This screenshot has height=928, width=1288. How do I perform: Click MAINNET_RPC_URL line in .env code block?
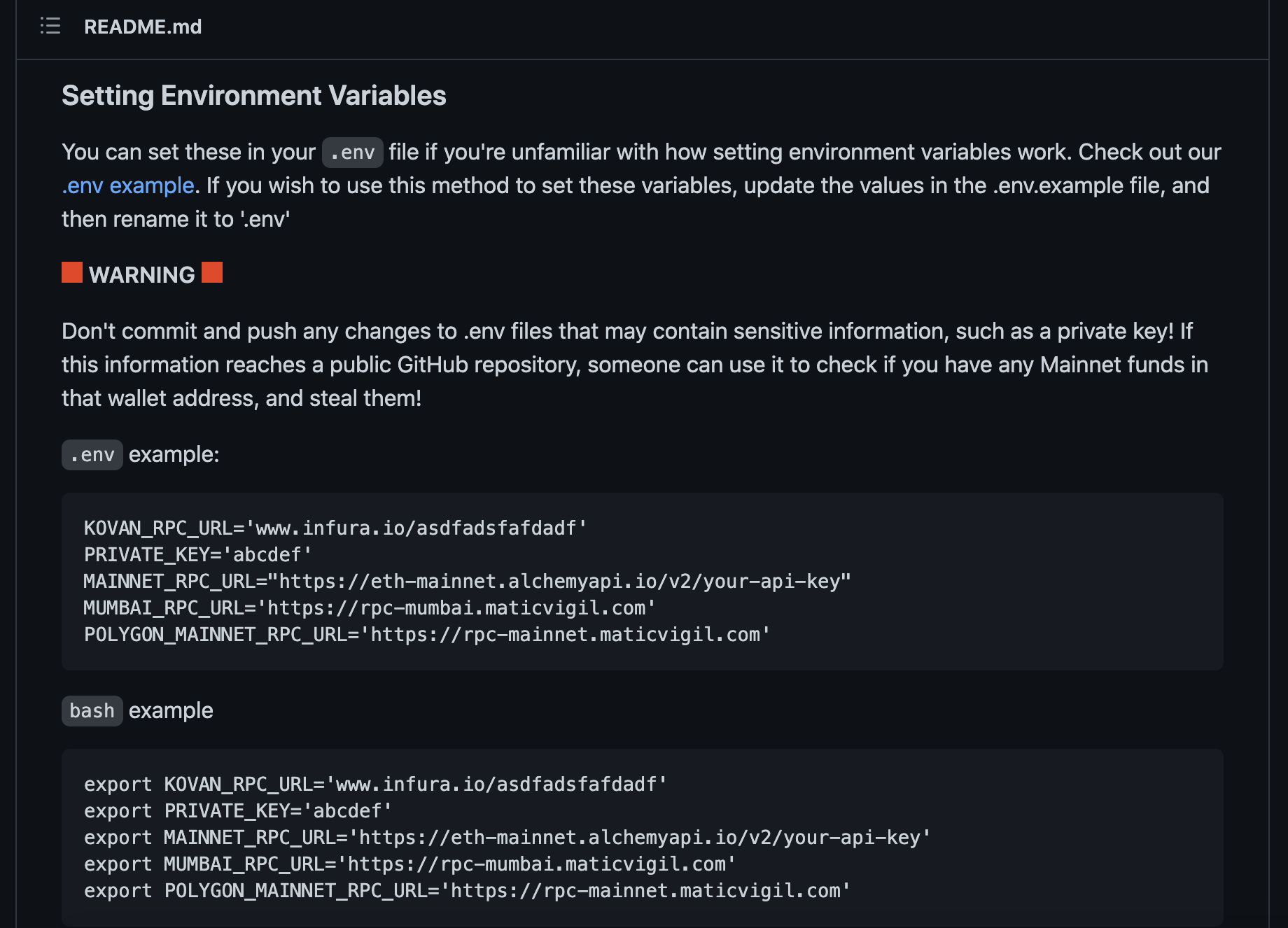[x=467, y=581]
